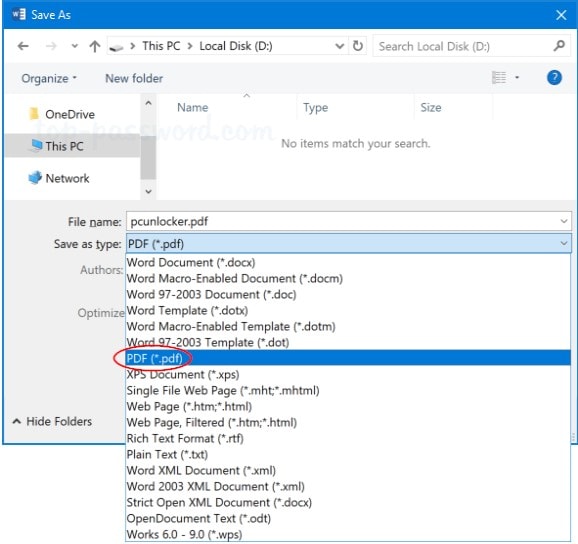Image resolution: width=578 pixels, height=544 pixels.
Task: Refresh the Local Disk (D:) listing
Action: 358,46
